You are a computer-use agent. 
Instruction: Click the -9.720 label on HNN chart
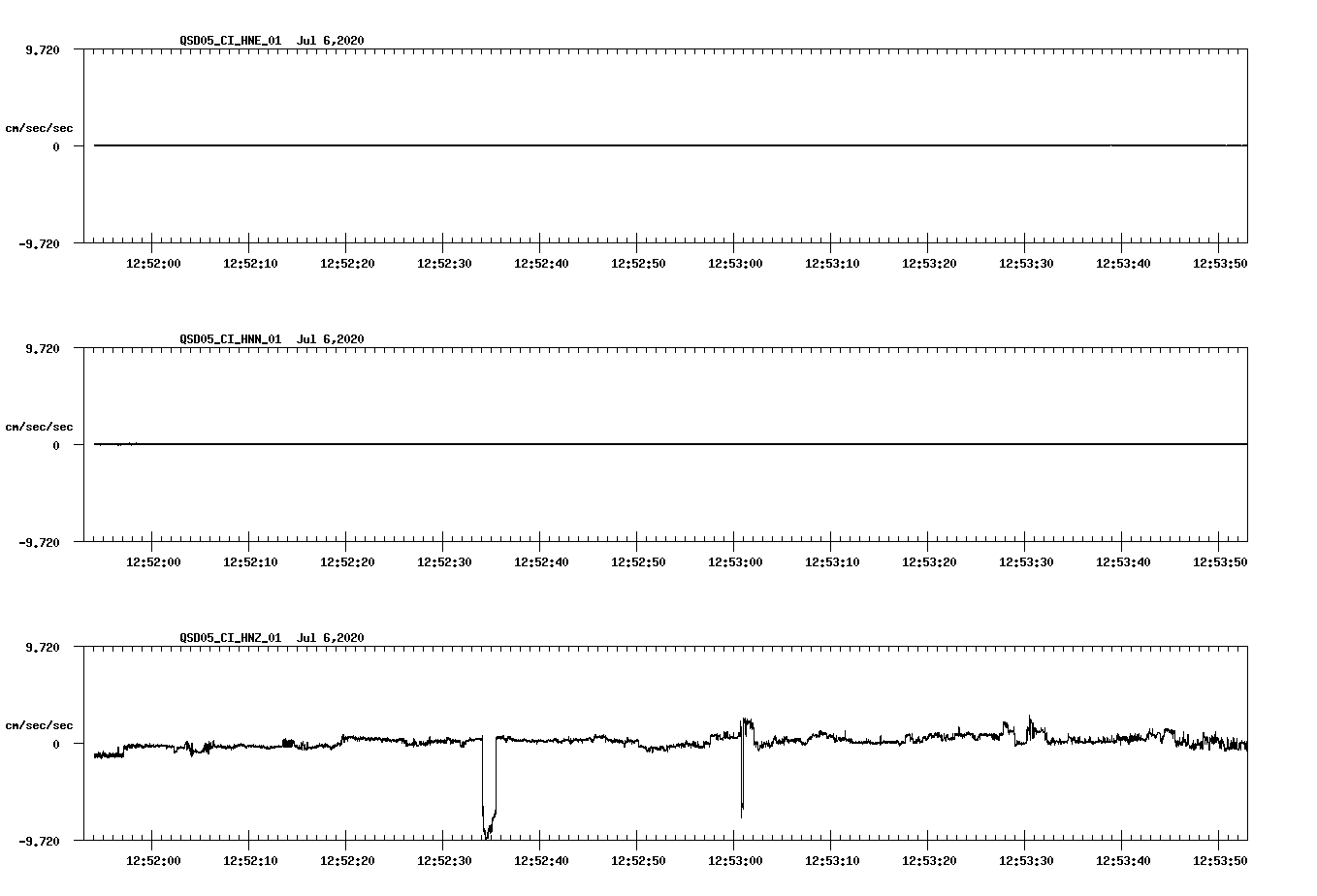click(x=39, y=542)
